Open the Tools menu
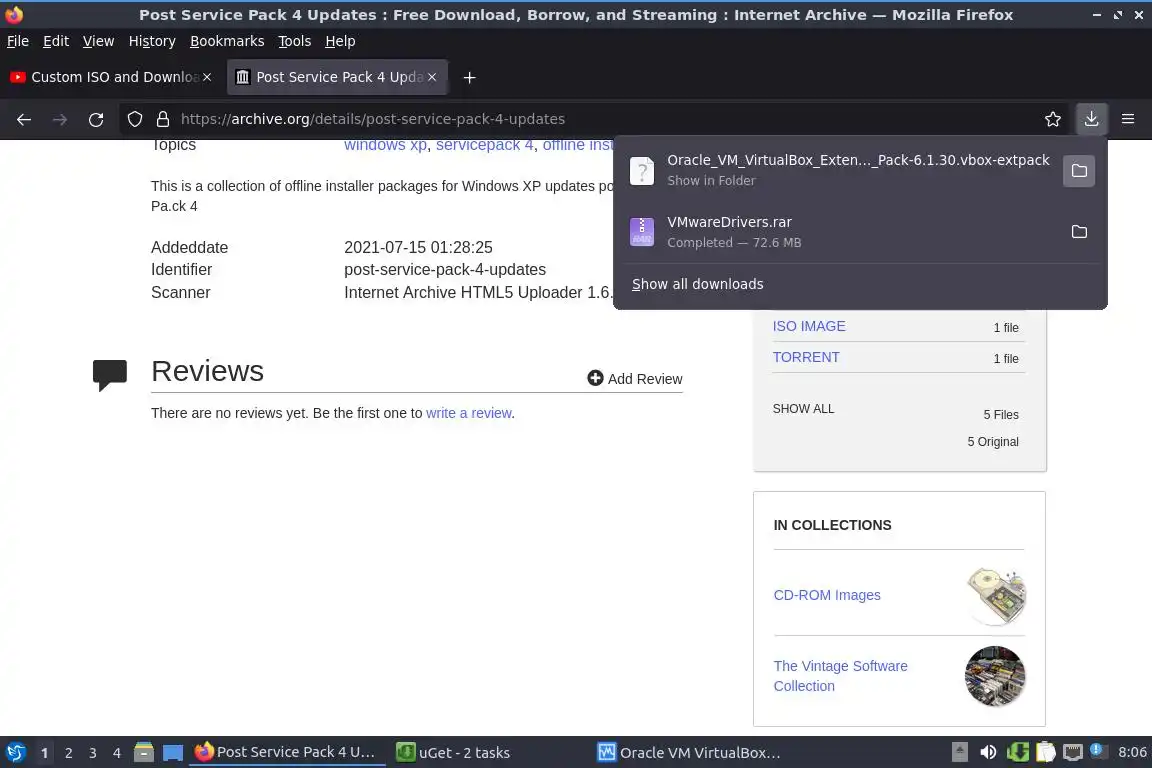Image resolution: width=1152 pixels, height=768 pixels. (295, 41)
